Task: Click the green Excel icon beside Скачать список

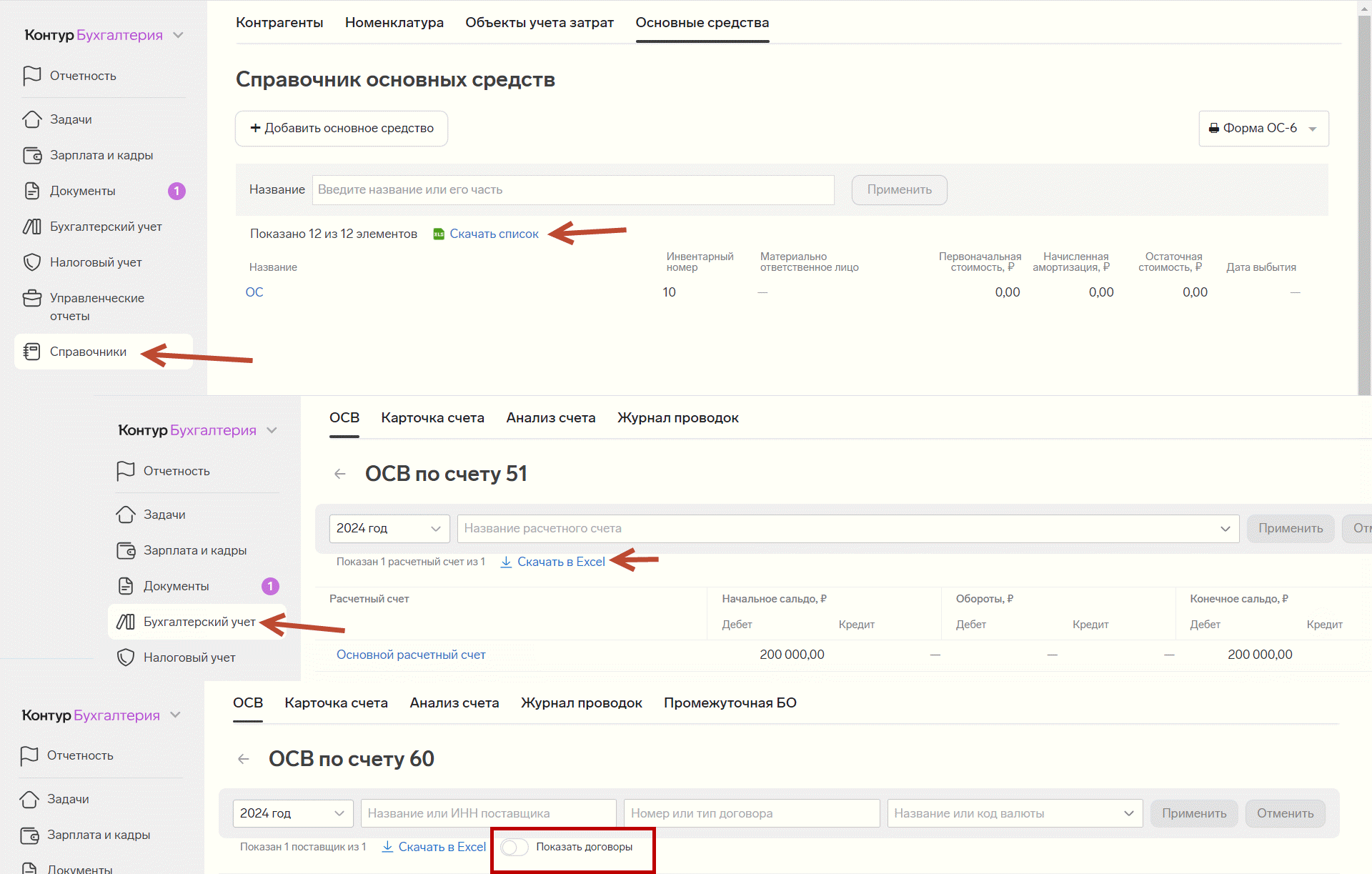Action: pos(439,234)
